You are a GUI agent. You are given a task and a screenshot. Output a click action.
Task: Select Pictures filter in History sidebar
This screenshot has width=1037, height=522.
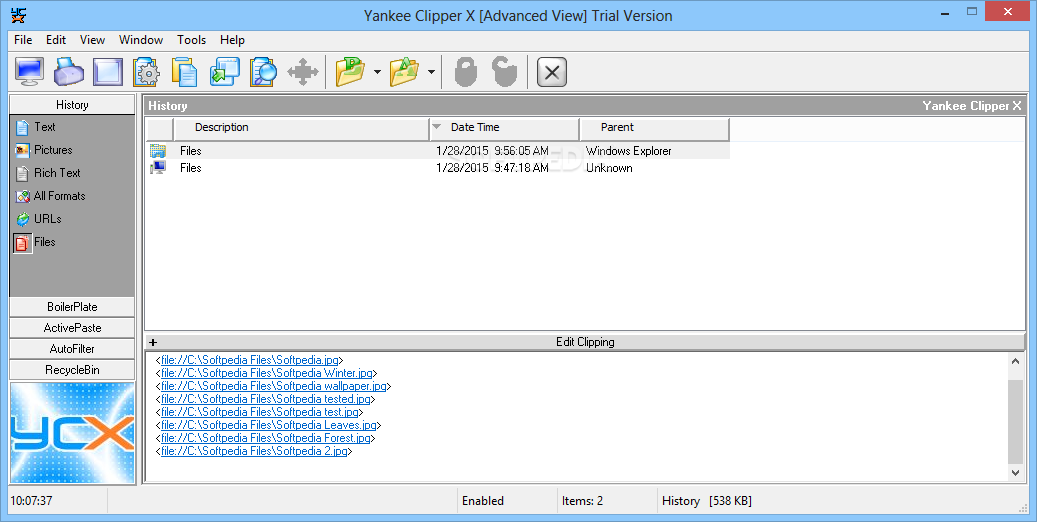tap(44, 150)
